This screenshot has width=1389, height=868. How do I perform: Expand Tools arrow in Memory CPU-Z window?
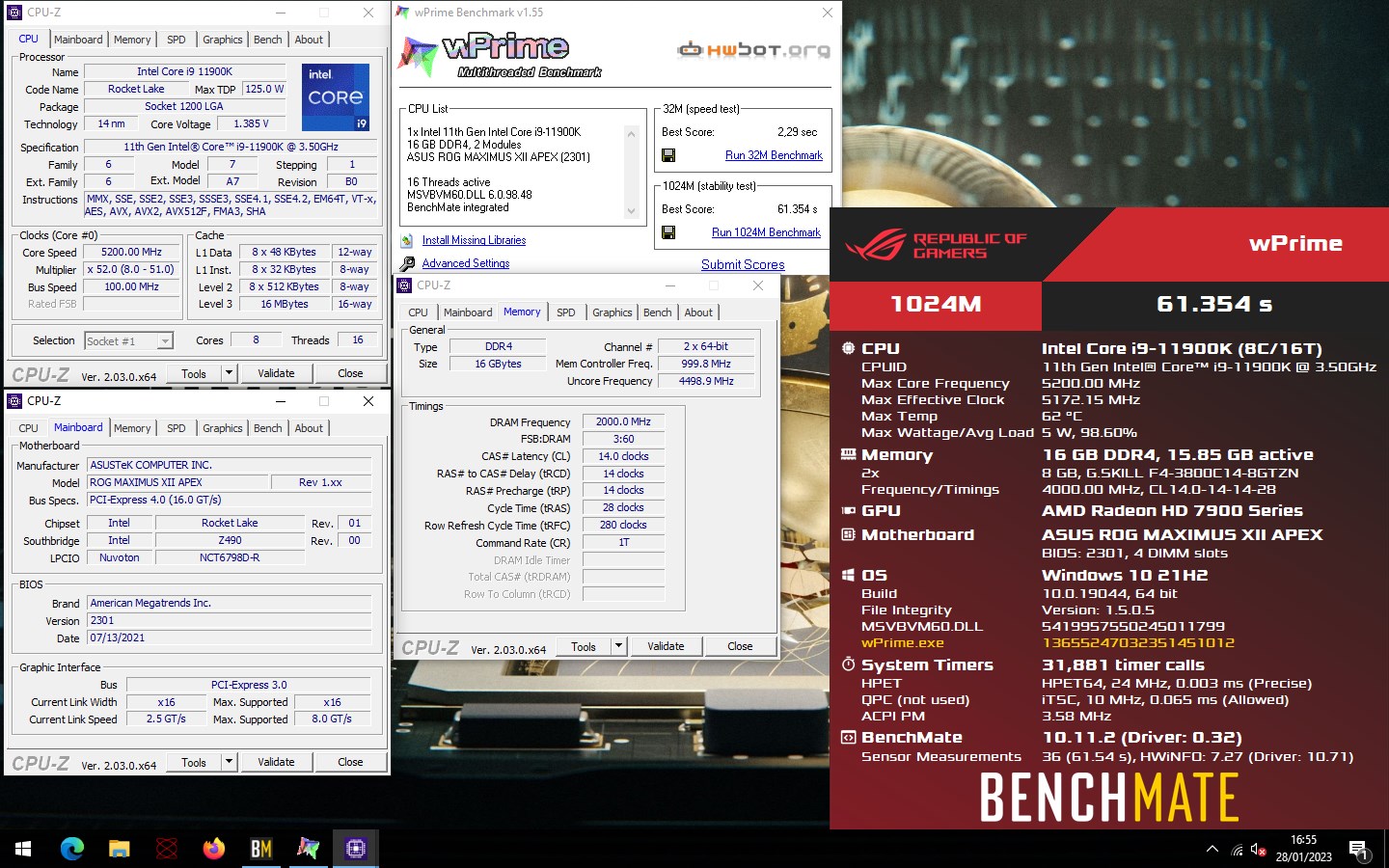tap(618, 646)
